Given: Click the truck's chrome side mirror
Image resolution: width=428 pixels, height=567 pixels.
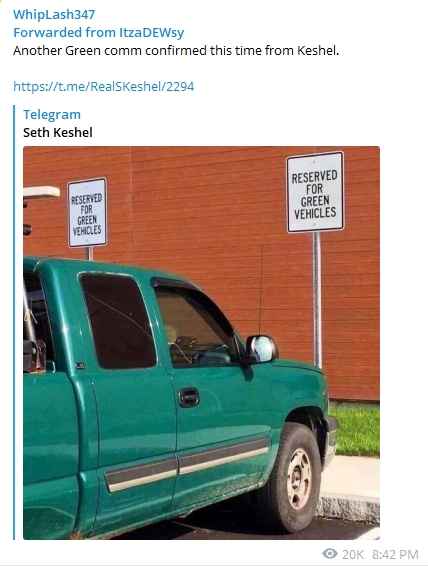Looking at the screenshot, I should click(x=262, y=349).
